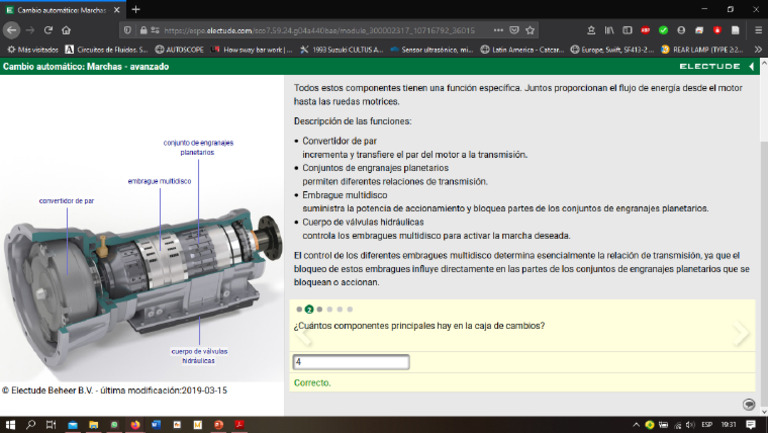Click cuerpo de válvulas hidráulicas label
The image size is (768, 433).
(199, 356)
